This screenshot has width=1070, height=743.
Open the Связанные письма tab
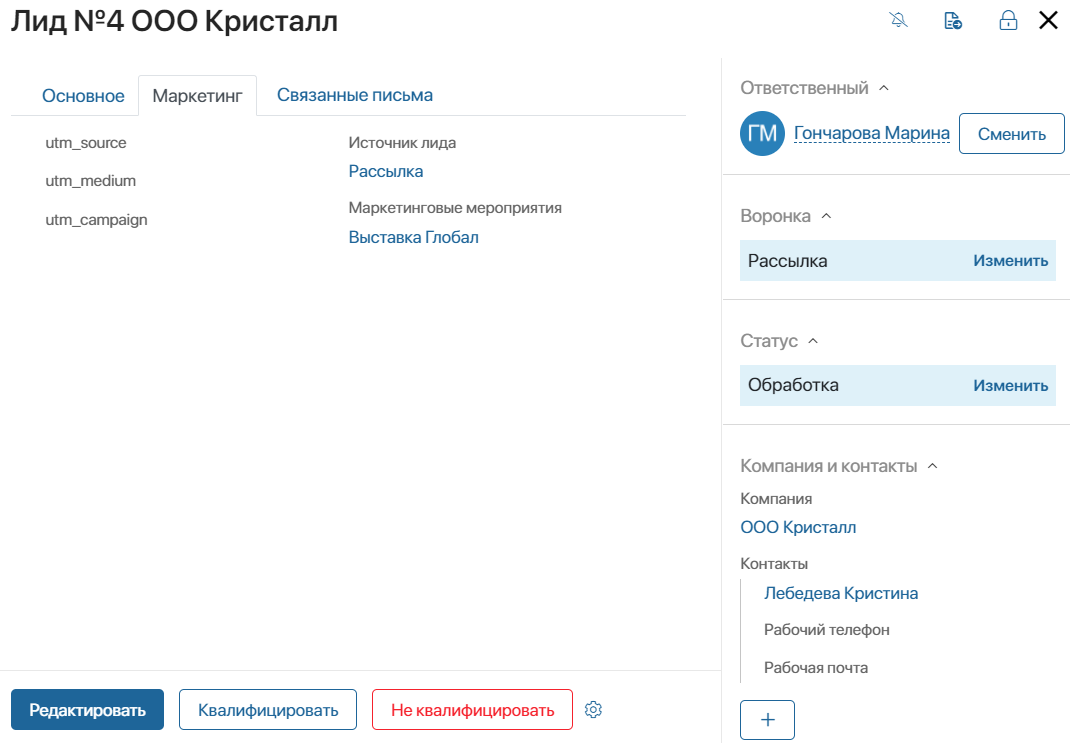pyautogui.click(x=355, y=95)
